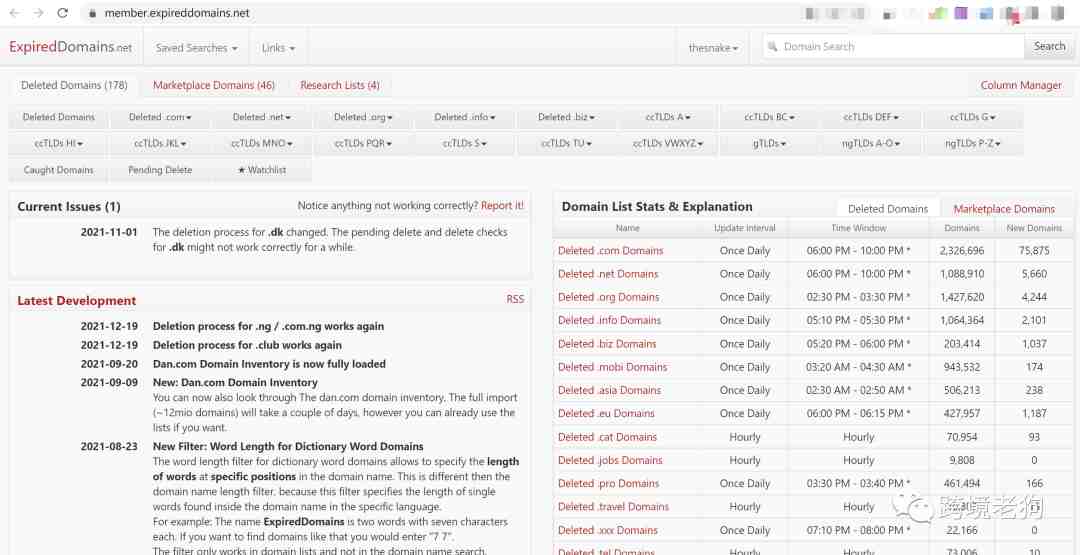Expand the ccTLDs TU dropdown
Image resolution: width=1080 pixels, height=555 pixels.
point(566,143)
